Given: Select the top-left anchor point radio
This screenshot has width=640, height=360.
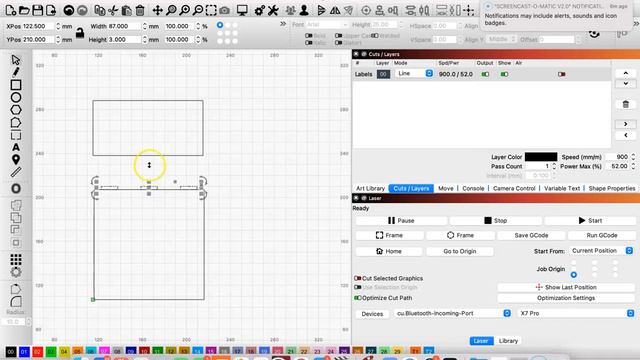Looking at the screenshot, I should point(220,25).
